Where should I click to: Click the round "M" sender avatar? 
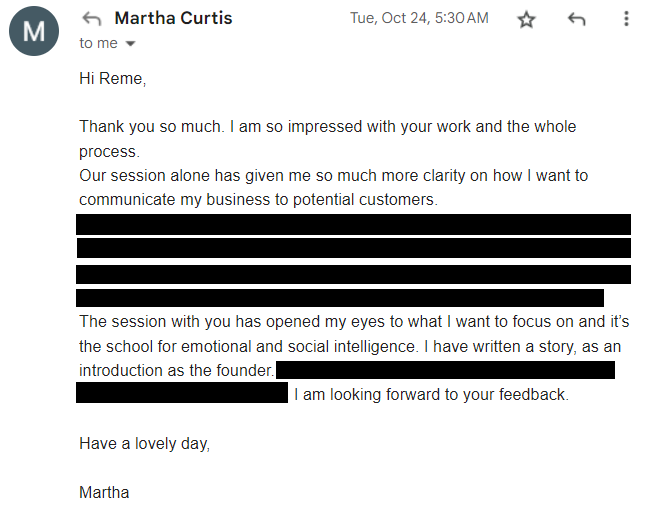pos(33,31)
